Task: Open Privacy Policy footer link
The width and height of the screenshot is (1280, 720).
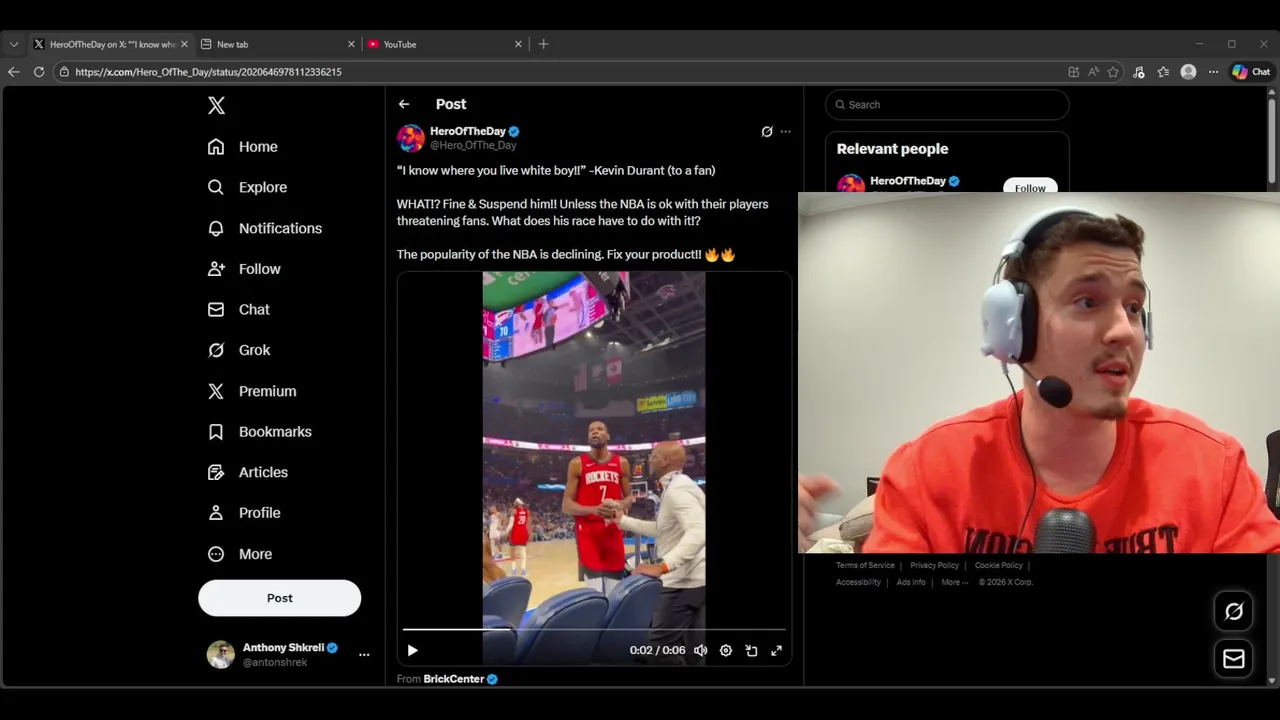Action: coord(934,566)
